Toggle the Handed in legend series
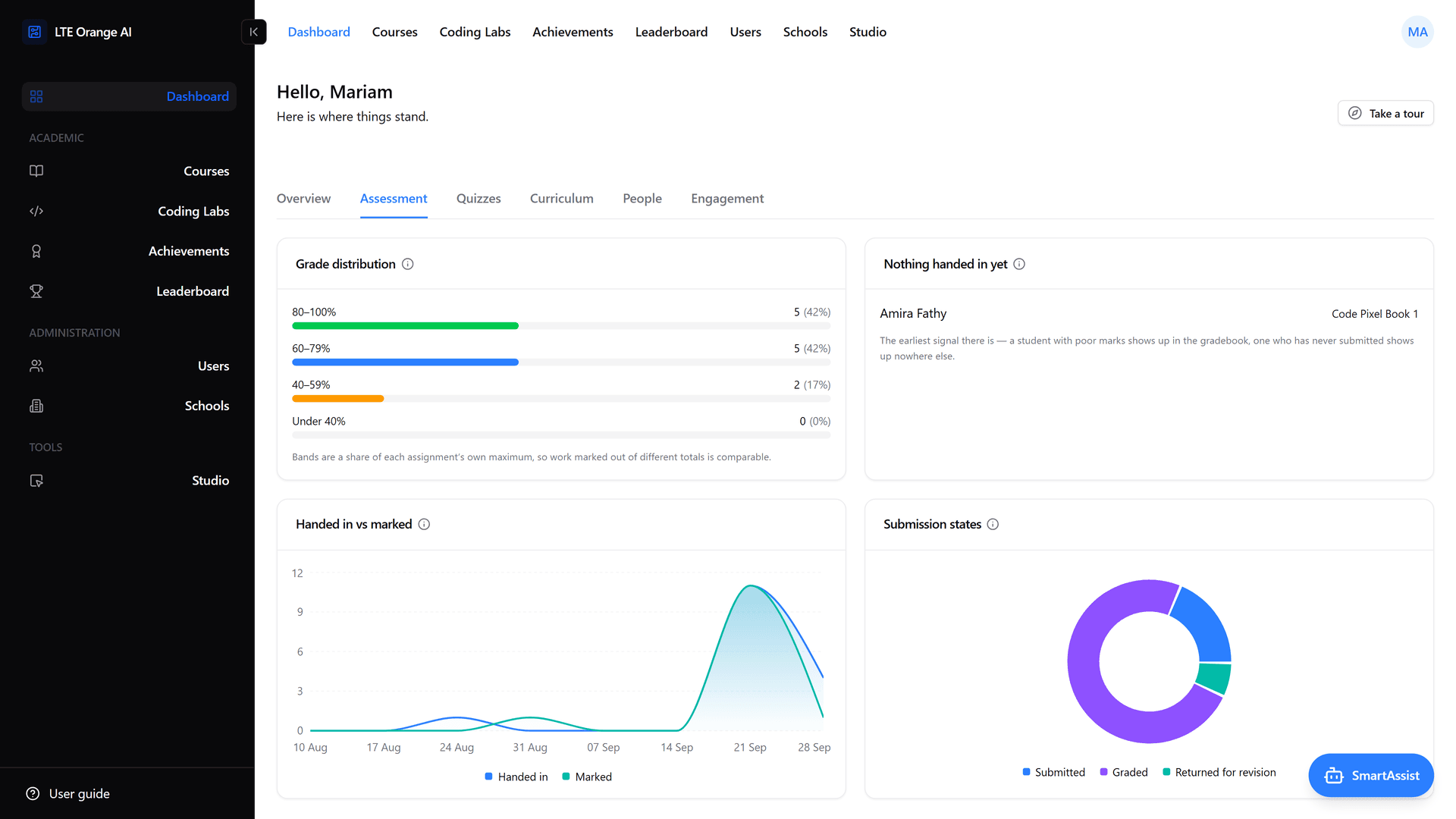The height and width of the screenshot is (819, 1456). tap(516, 777)
